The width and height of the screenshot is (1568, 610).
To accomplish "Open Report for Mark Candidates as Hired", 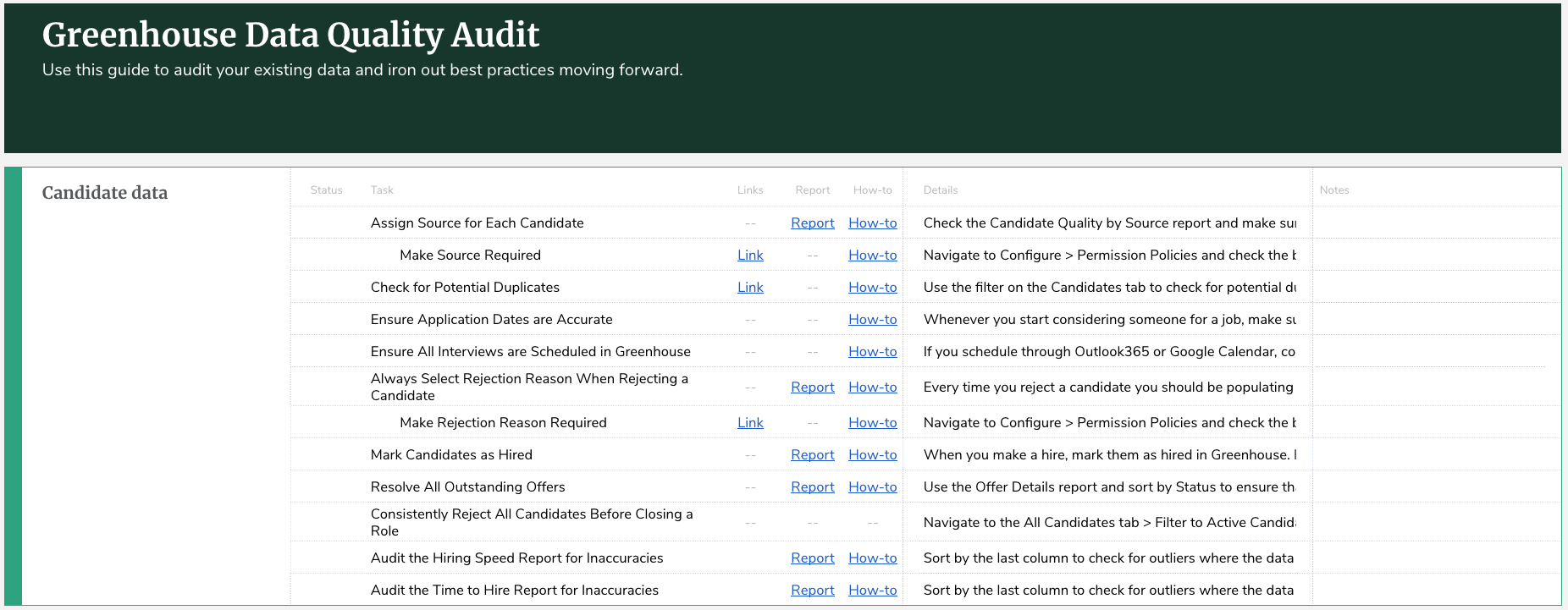I will (812, 454).
